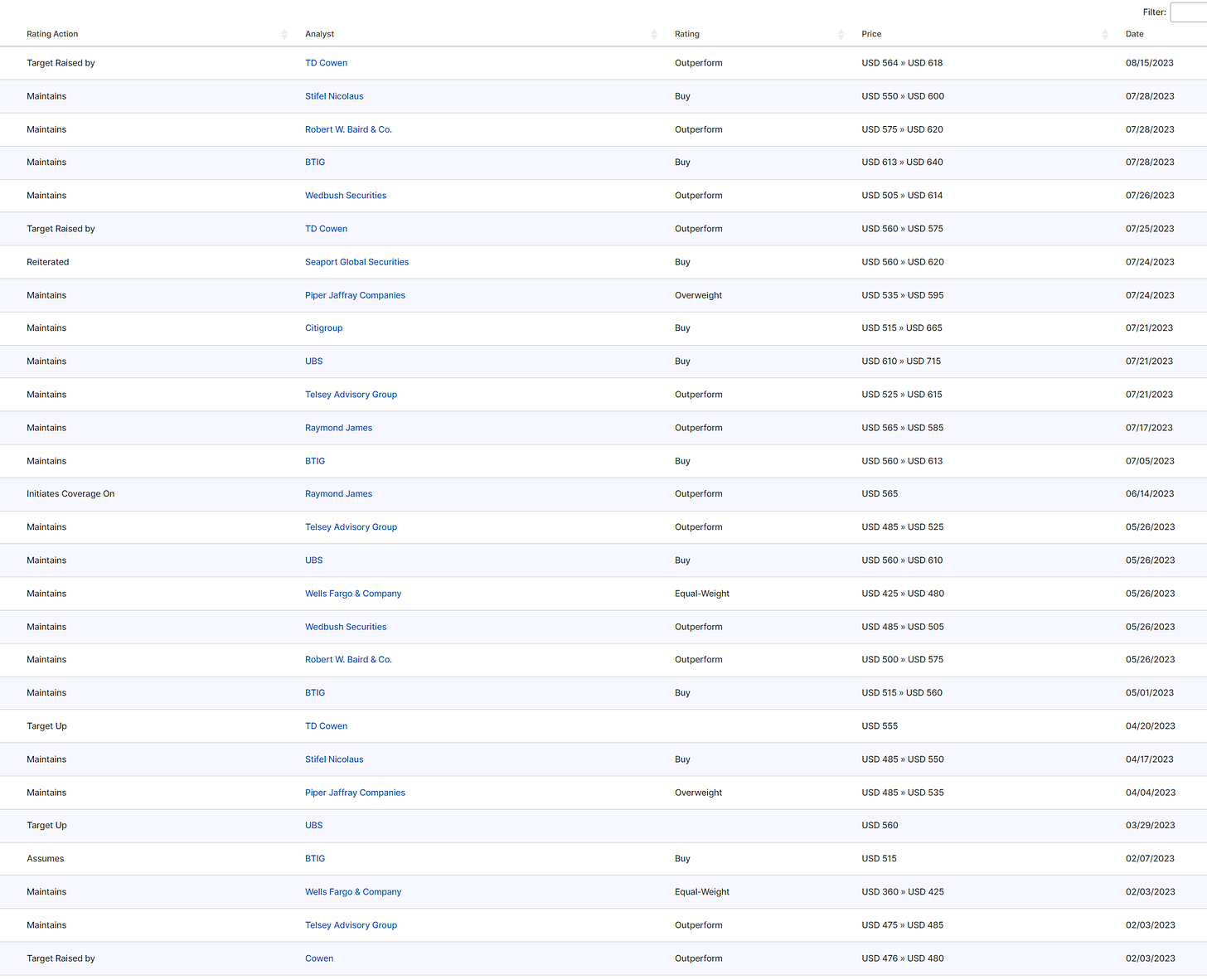
Task: Open Wedbush Securities link dated 07/26/2023
Action: click(346, 196)
